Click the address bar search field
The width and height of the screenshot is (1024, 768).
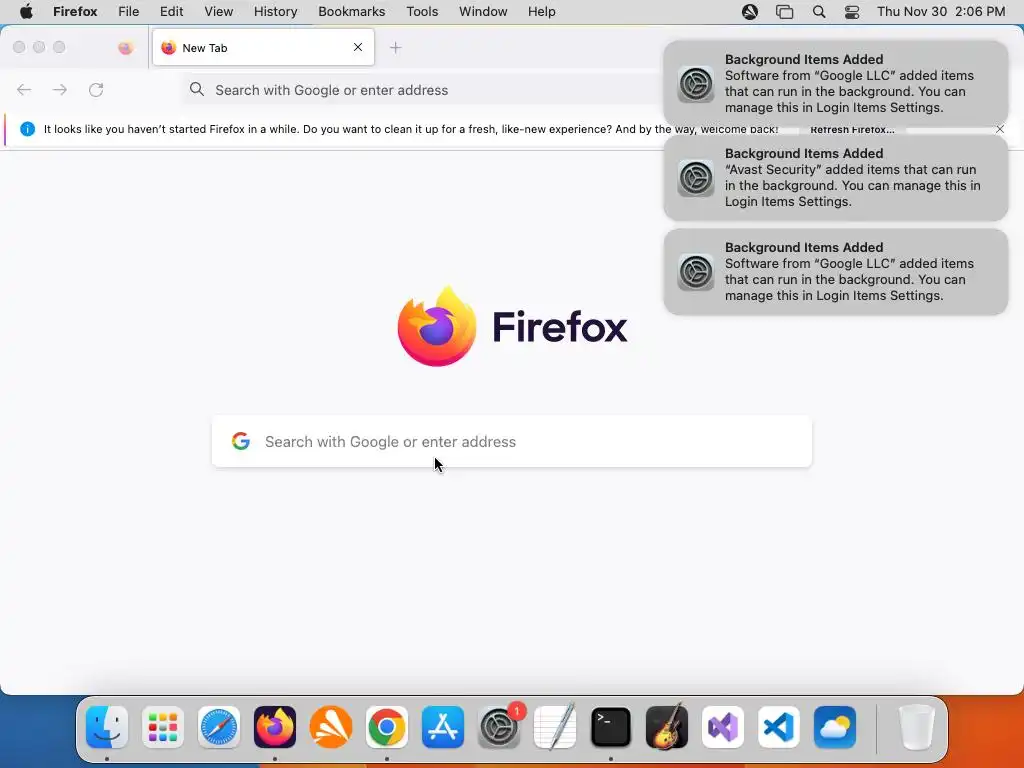[424, 90]
